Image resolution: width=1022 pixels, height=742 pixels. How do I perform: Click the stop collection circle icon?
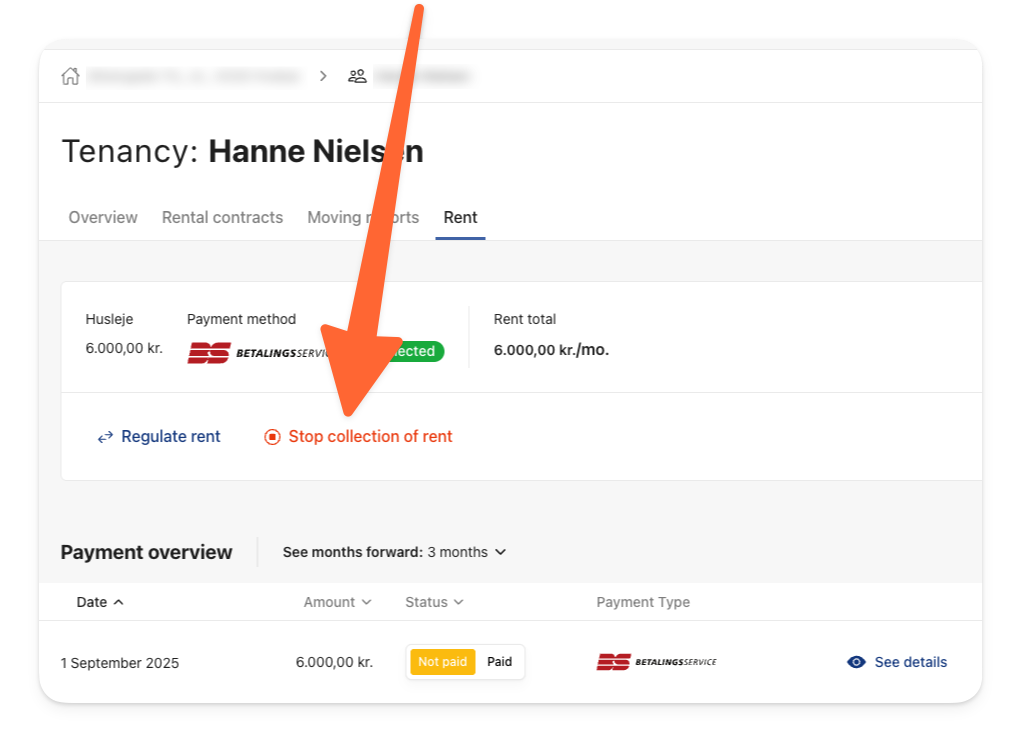coord(272,437)
